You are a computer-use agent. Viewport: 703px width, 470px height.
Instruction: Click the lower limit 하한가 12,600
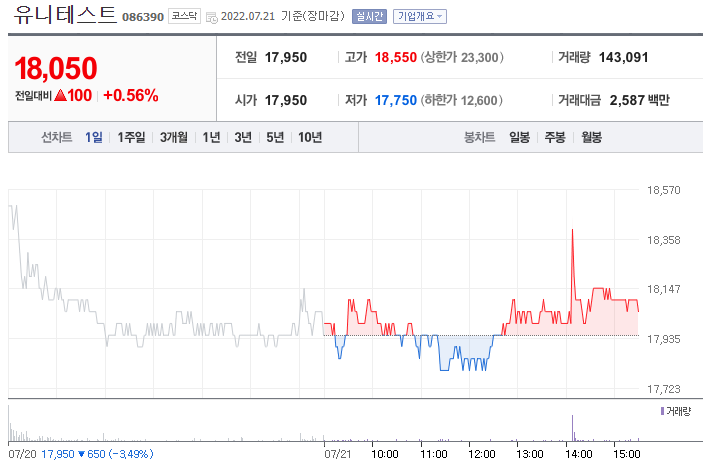pos(461,100)
